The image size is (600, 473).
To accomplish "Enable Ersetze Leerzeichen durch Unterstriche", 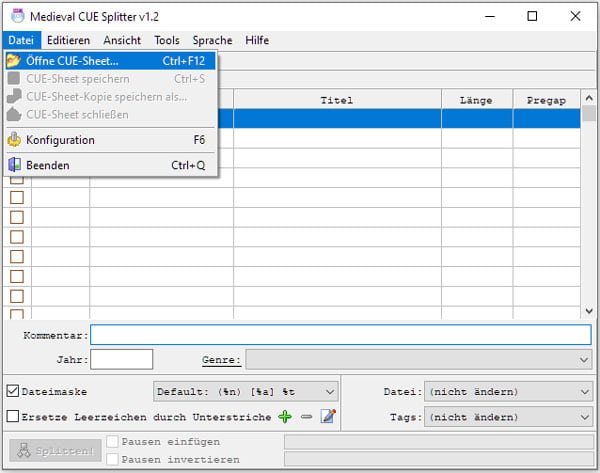I will pos(13,417).
